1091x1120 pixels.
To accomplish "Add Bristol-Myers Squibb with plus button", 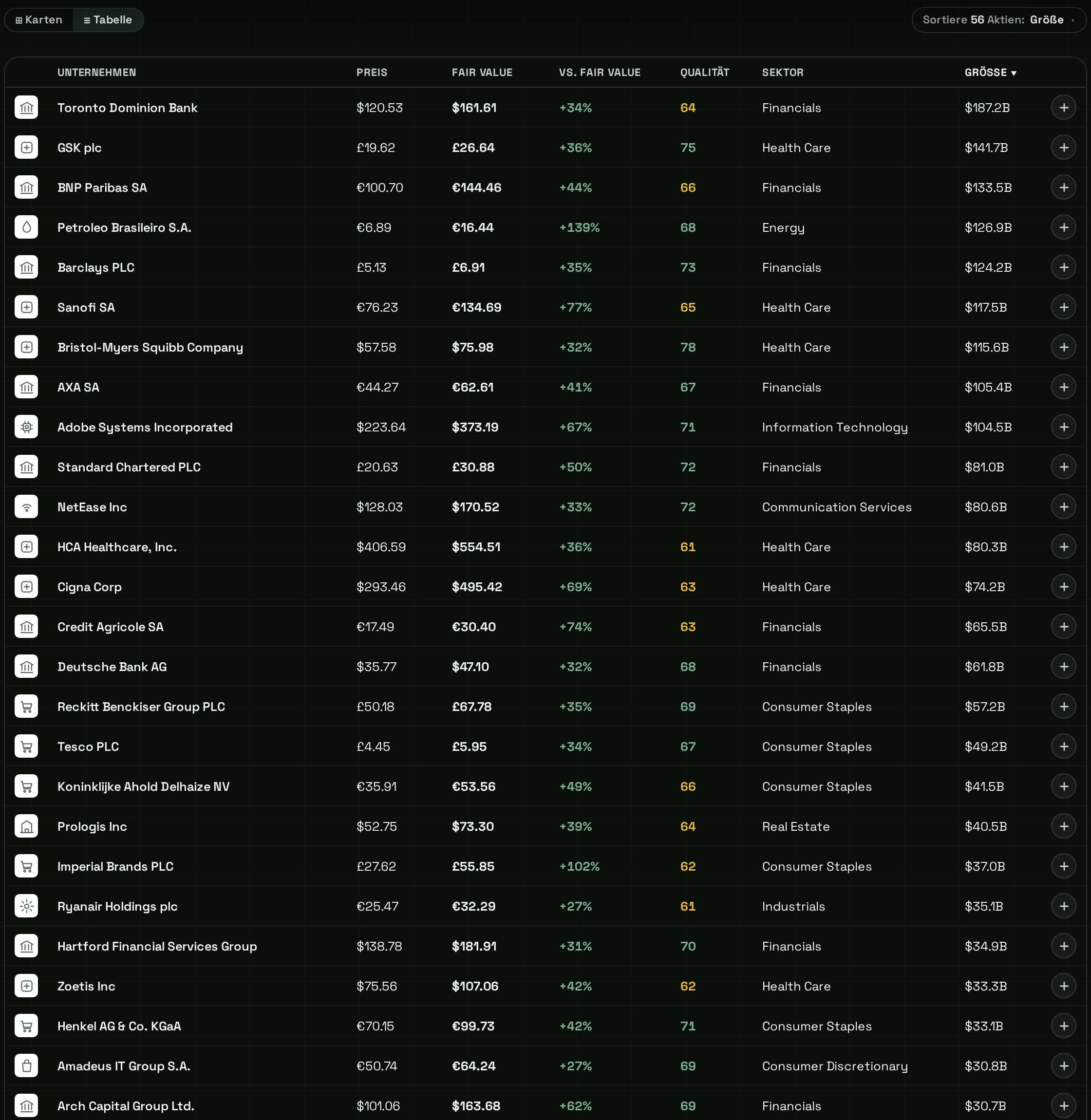I will point(1064,347).
